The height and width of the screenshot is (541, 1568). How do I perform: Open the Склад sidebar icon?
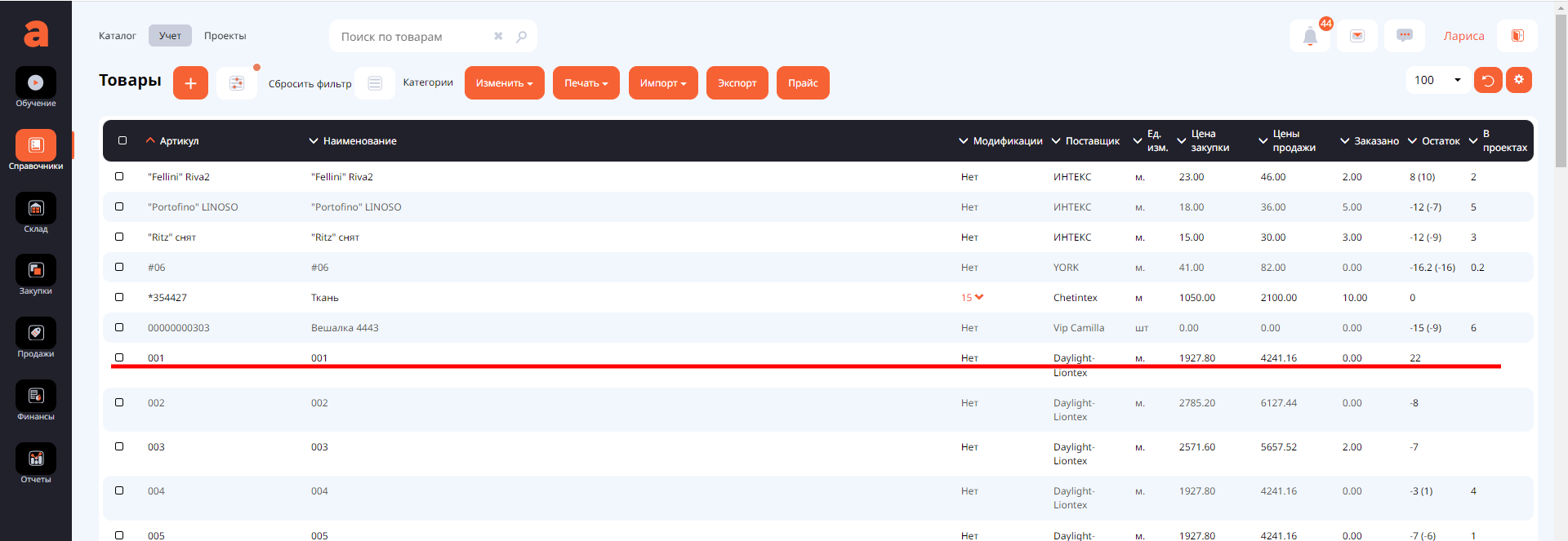pos(36,209)
